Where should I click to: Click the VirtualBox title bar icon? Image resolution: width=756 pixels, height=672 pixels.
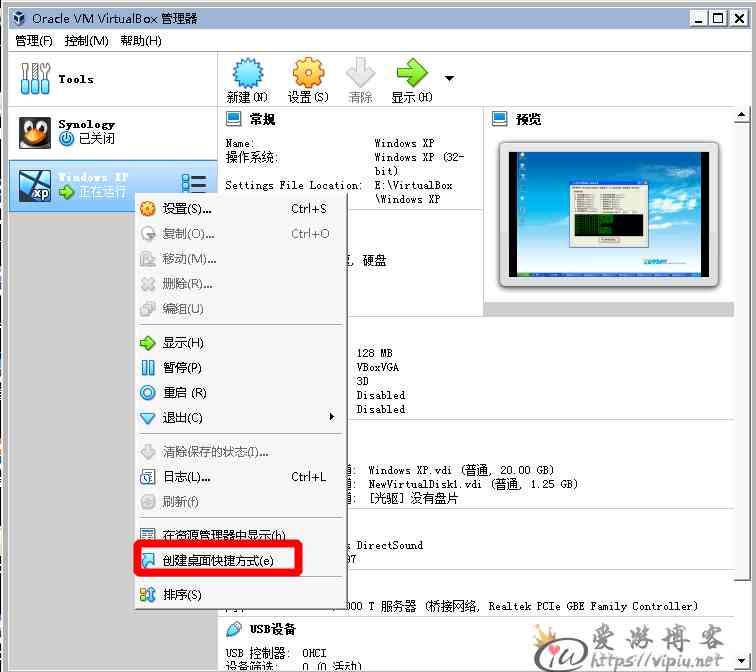tap(19, 18)
